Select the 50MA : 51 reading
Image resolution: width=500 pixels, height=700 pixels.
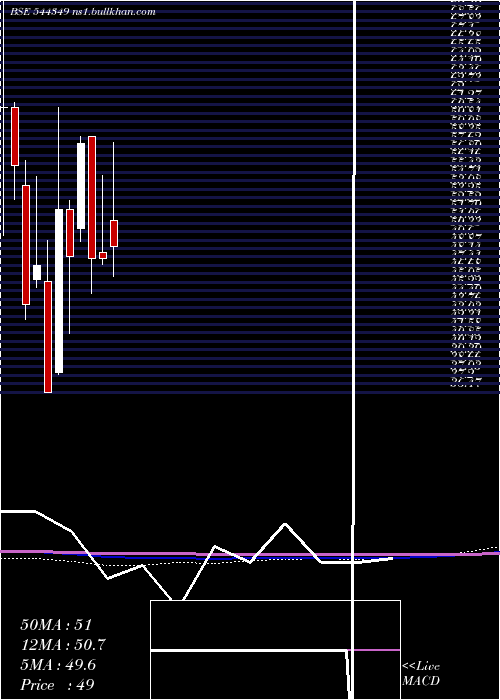(56, 625)
